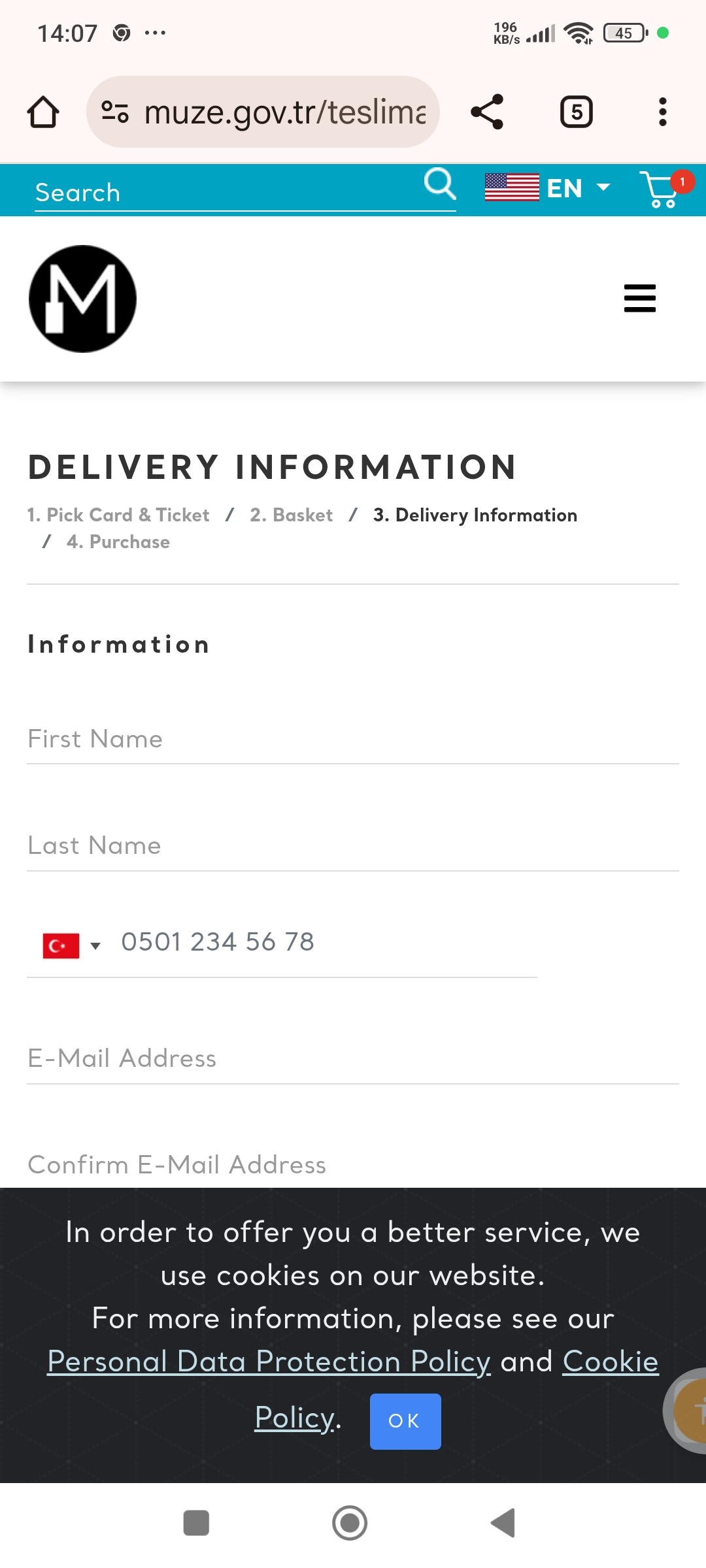706x1568 pixels.
Task: Open the browser three-dot menu
Action: [663, 112]
